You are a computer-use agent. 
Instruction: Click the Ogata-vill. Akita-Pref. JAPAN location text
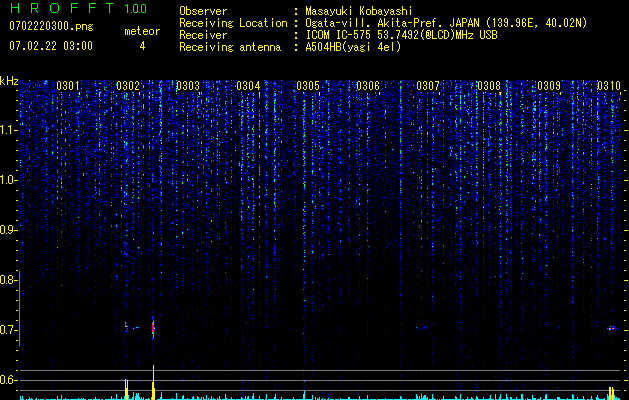446,23
